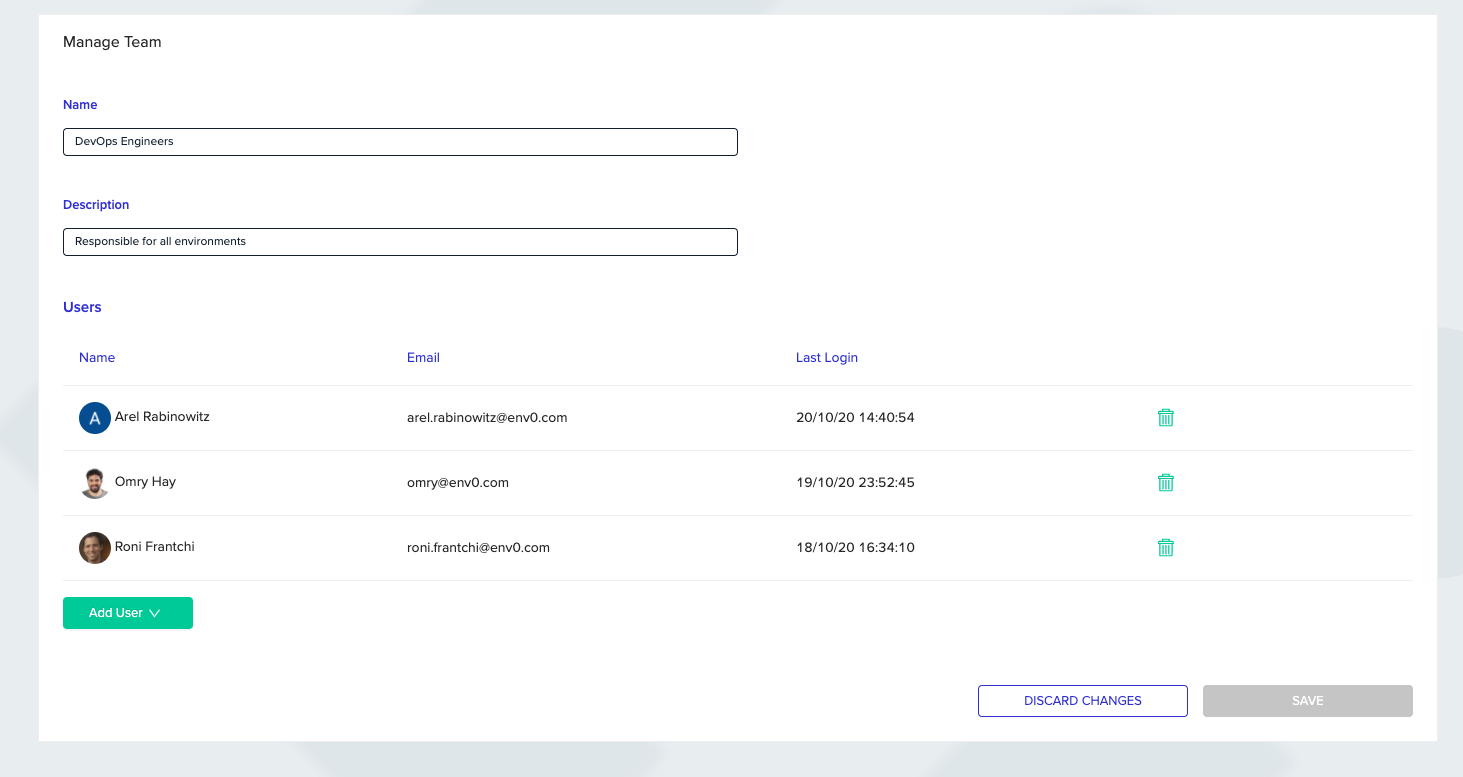Click the Last Login column header

[x=827, y=358]
